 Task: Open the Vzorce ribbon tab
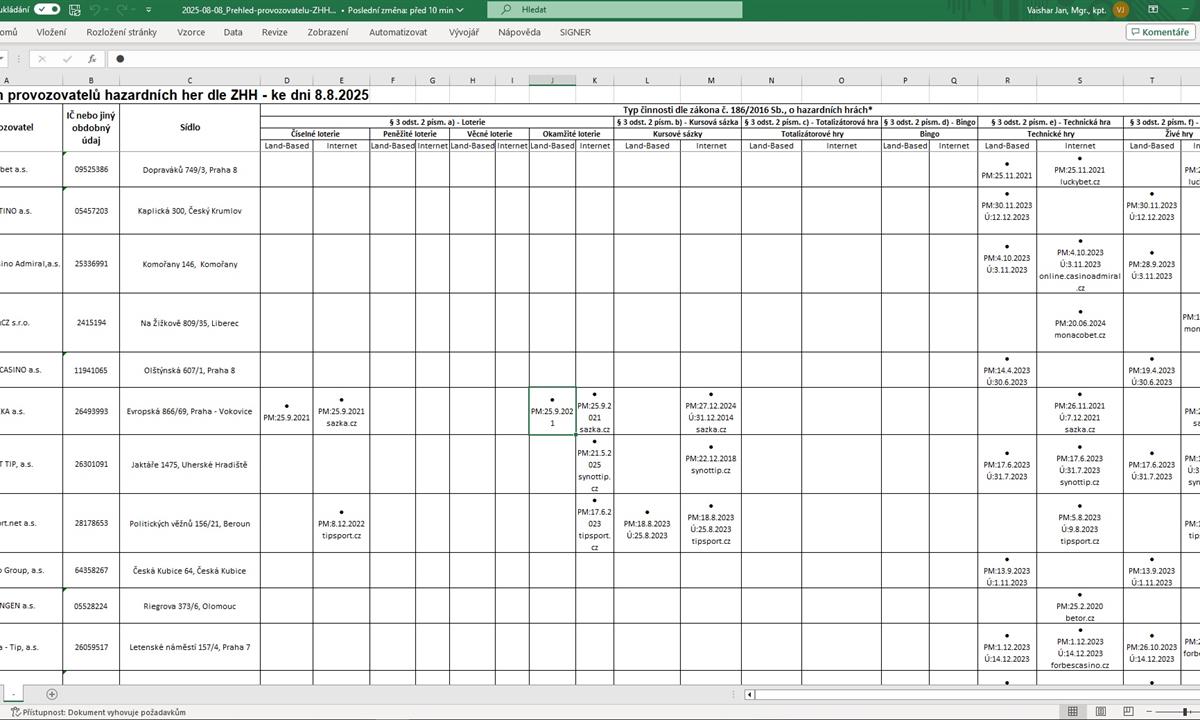point(191,32)
